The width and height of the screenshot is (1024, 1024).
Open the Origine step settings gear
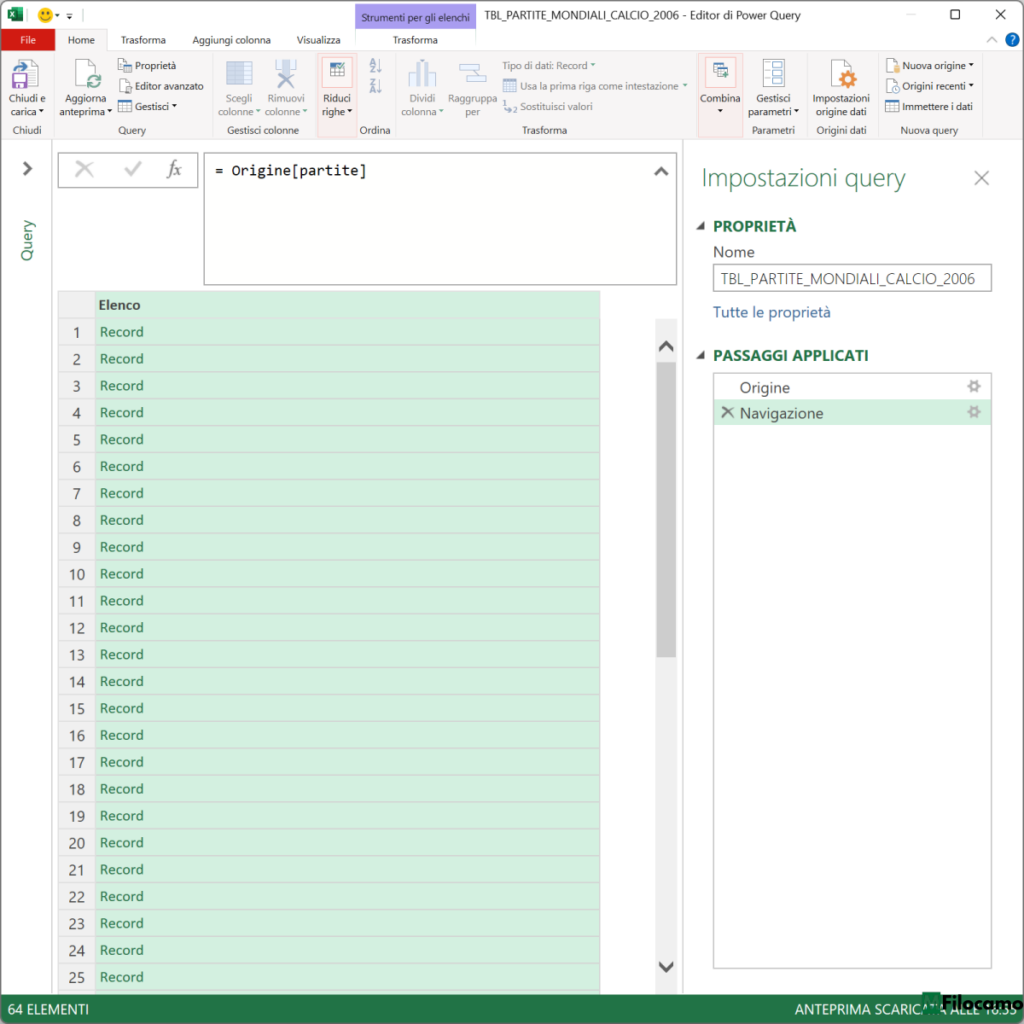tap(974, 387)
